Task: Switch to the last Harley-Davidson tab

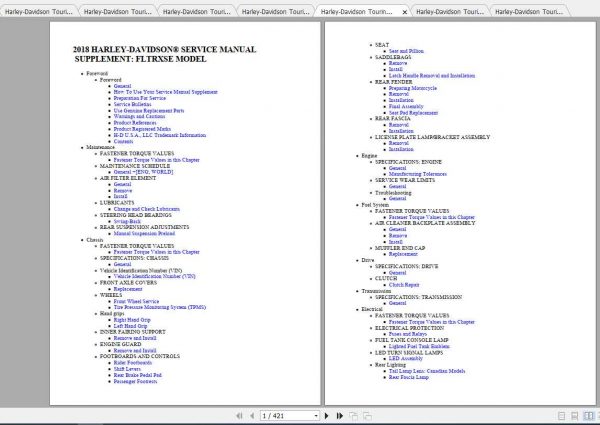Action: click(x=529, y=12)
